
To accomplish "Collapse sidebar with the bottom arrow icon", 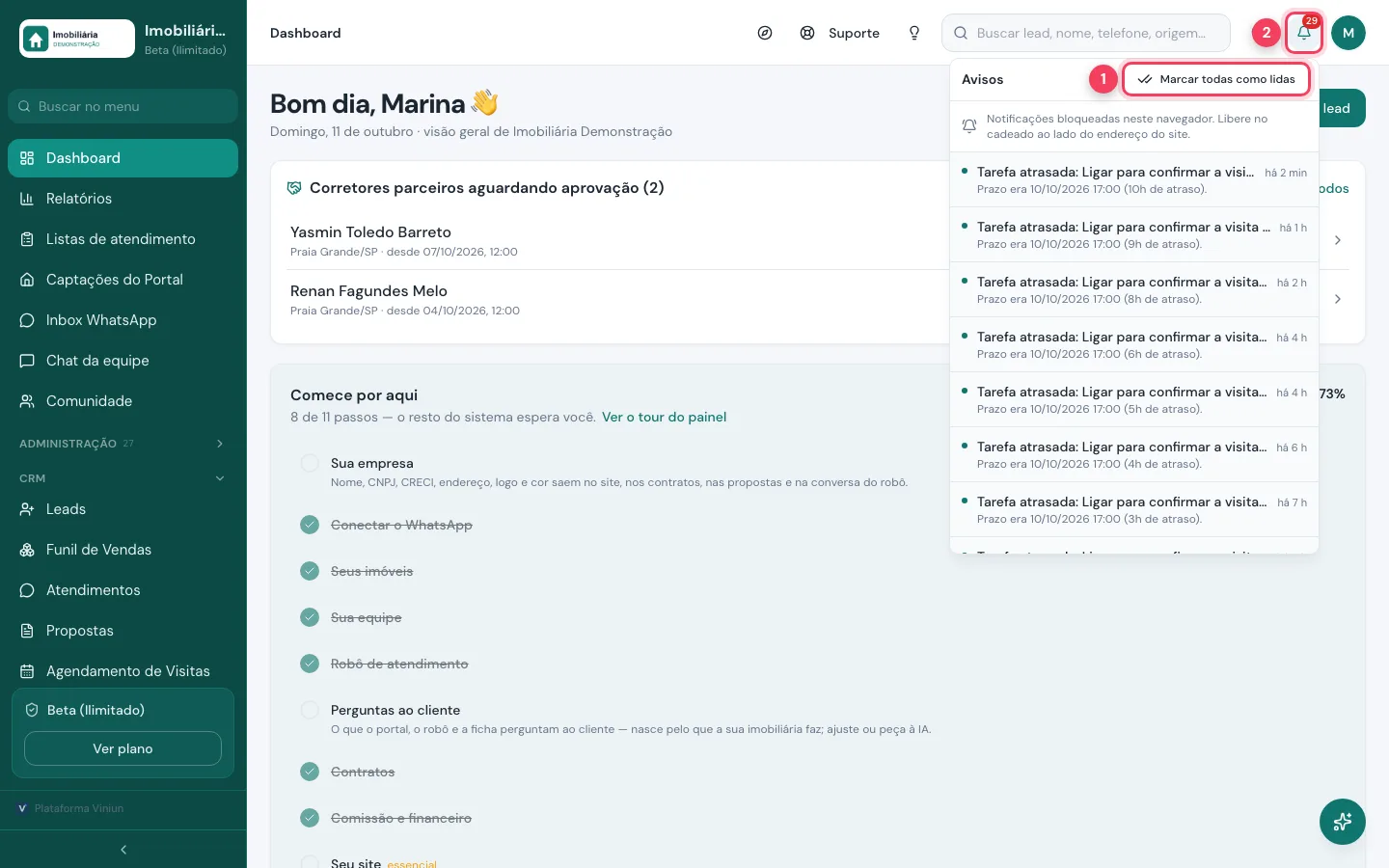I will click(x=123, y=850).
